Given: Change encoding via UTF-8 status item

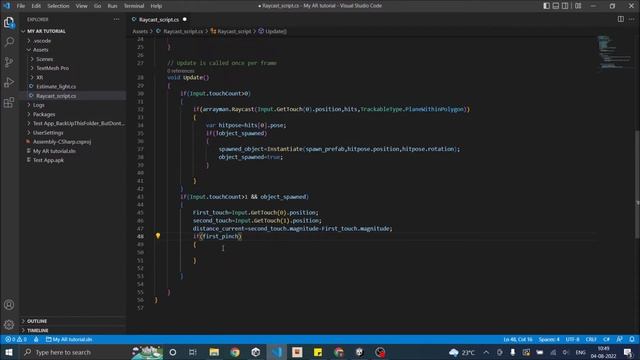Looking at the screenshot, I should point(572,340).
